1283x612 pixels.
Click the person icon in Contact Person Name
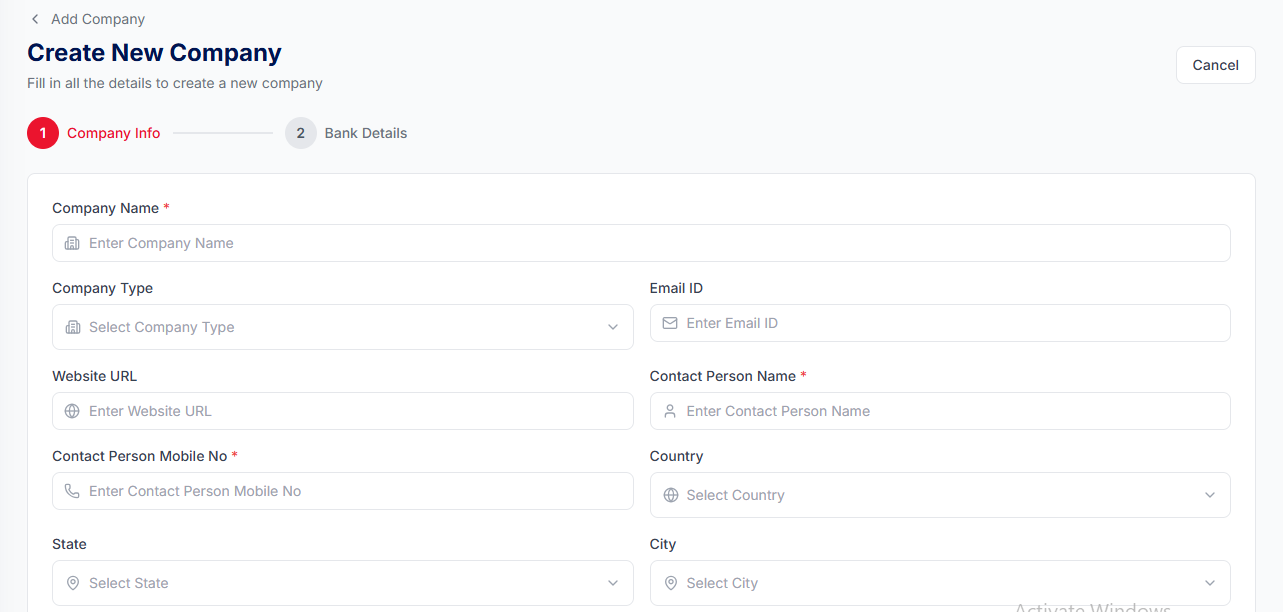(x=670, y=411)
